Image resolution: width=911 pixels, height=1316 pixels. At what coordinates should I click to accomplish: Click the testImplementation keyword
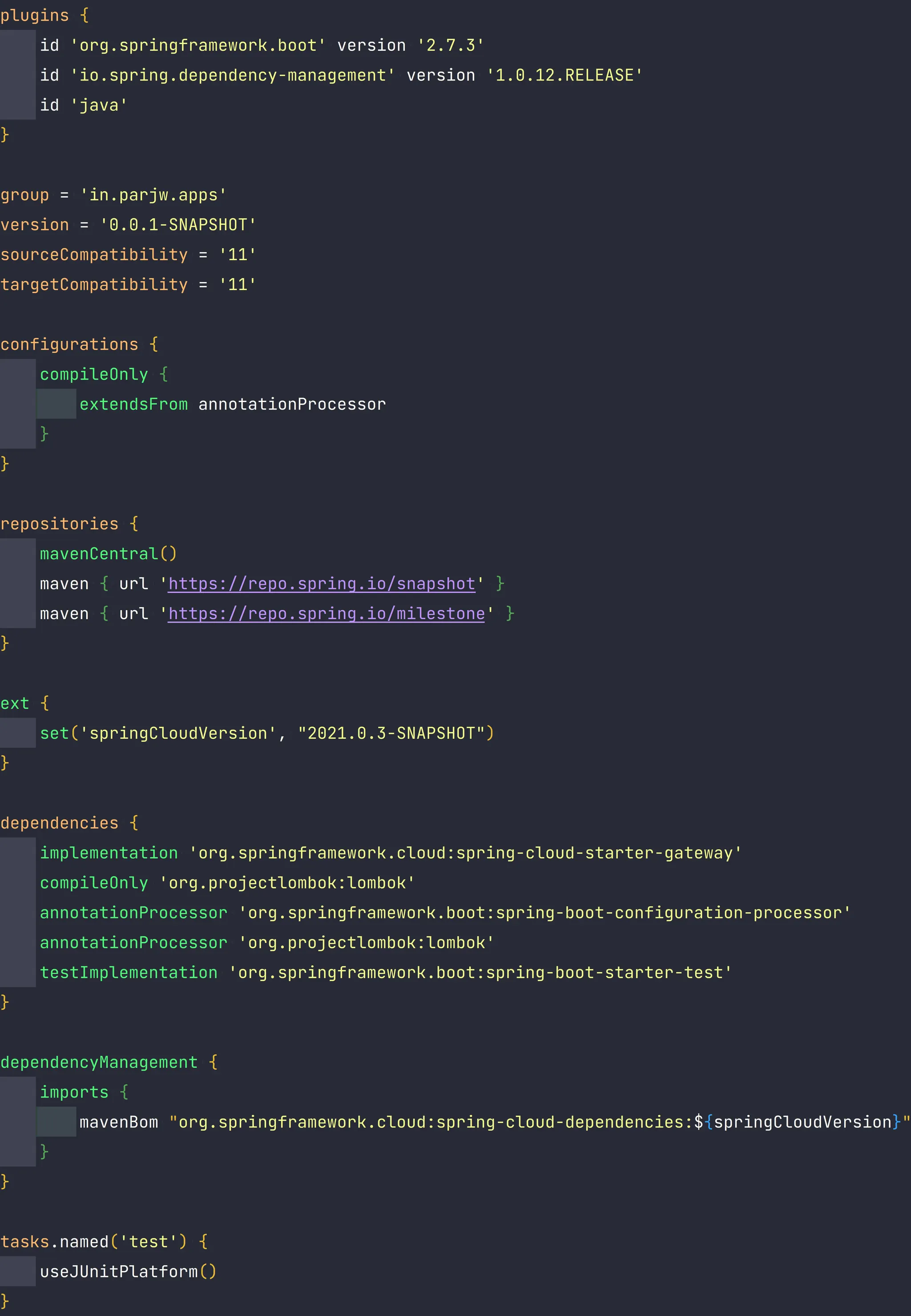pos(129,973)
